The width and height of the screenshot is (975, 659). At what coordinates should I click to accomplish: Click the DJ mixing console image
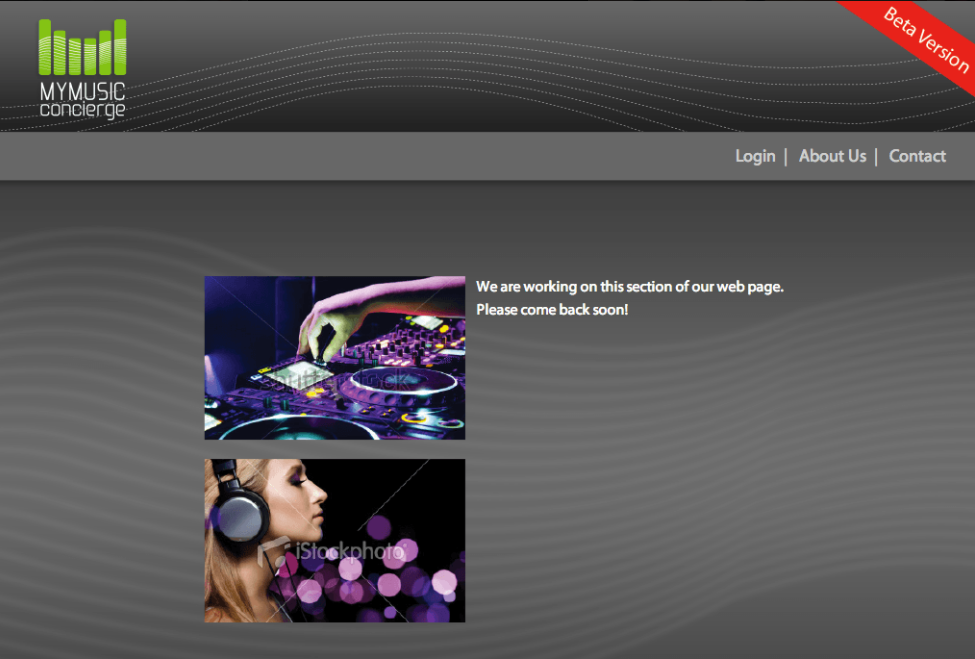[x=334, y=357]
